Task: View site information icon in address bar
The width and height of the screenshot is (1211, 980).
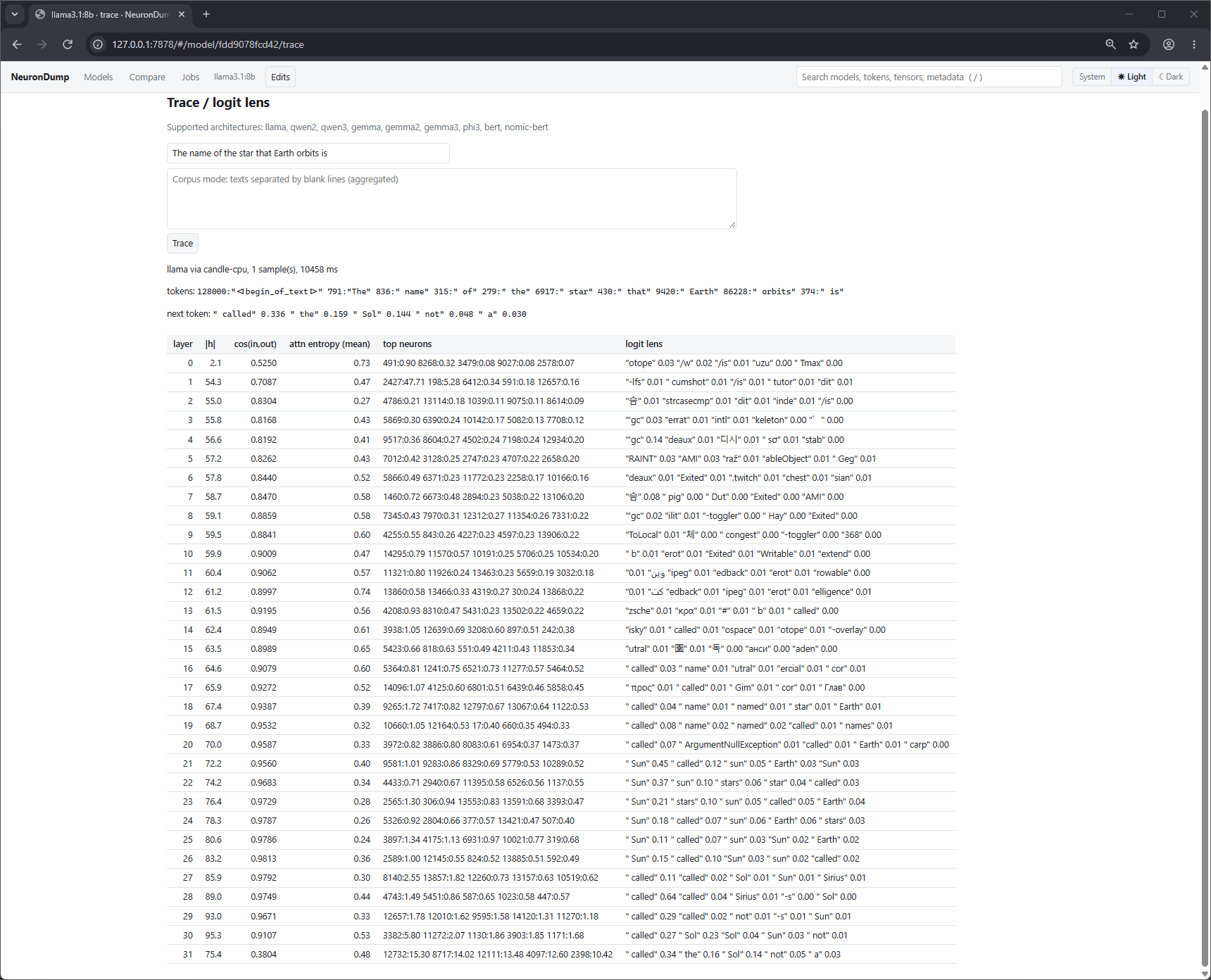Action: (98, 44)
